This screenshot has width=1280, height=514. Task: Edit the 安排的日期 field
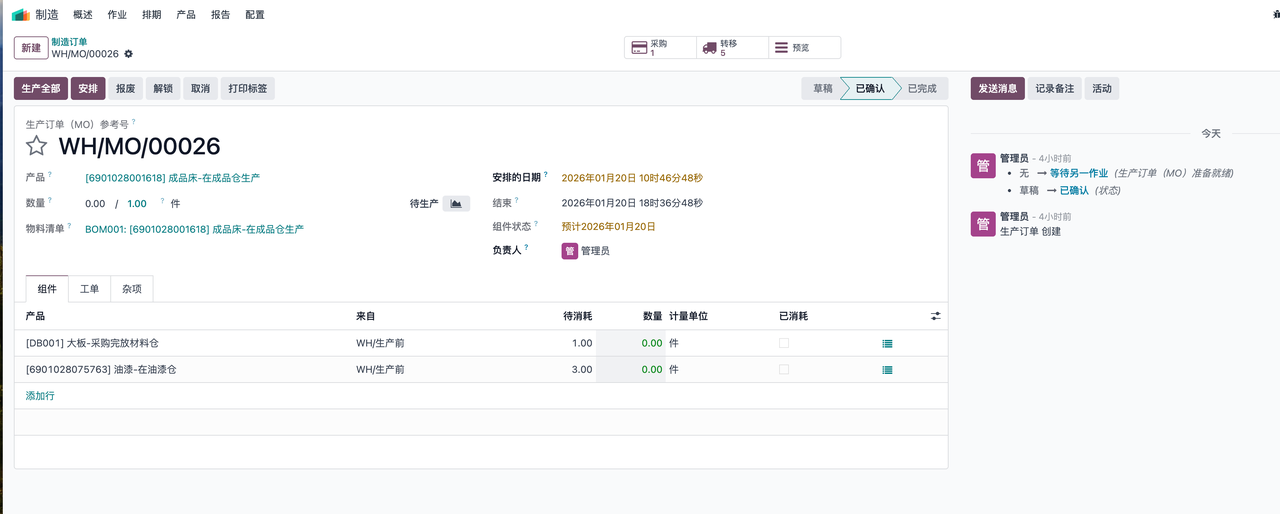click(x=632, y=177)
